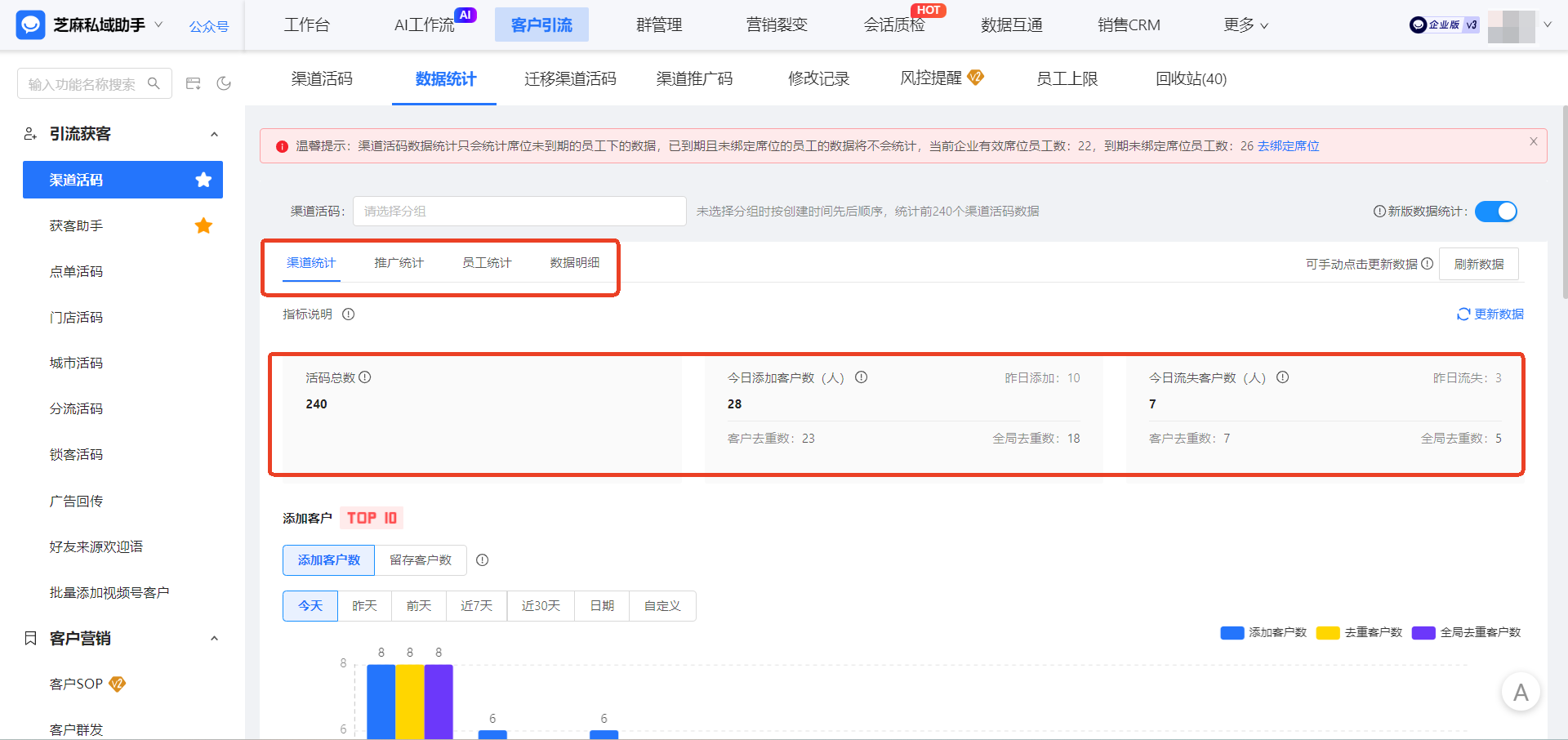Screen dimensions: 1568x740
Task: Click the 去绑定席位 link
Action: 1288,146
